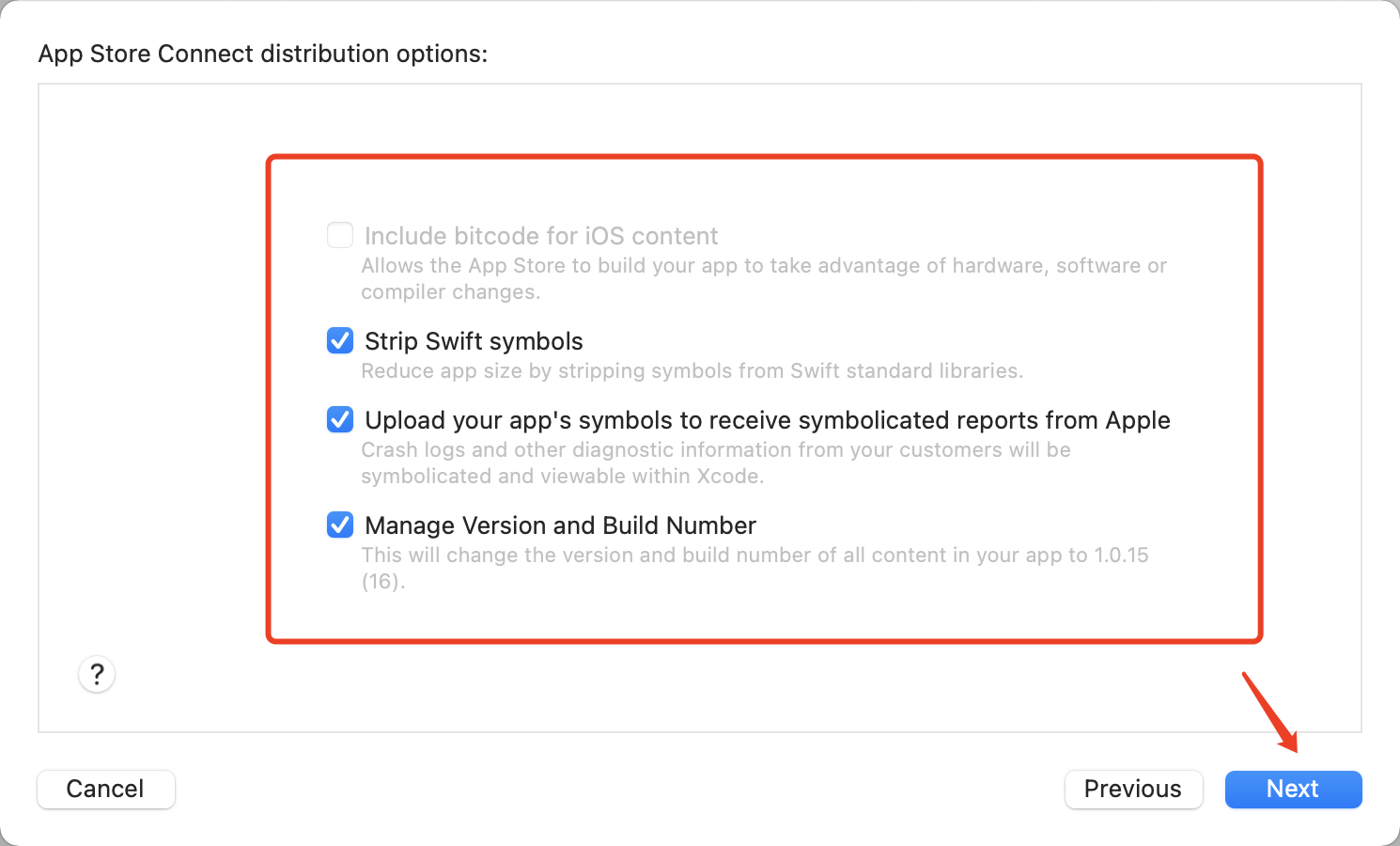Cancel the distribution dialog
This screenshot has height=846, width=1400.
pyautogui.click(x=105, y=789)
